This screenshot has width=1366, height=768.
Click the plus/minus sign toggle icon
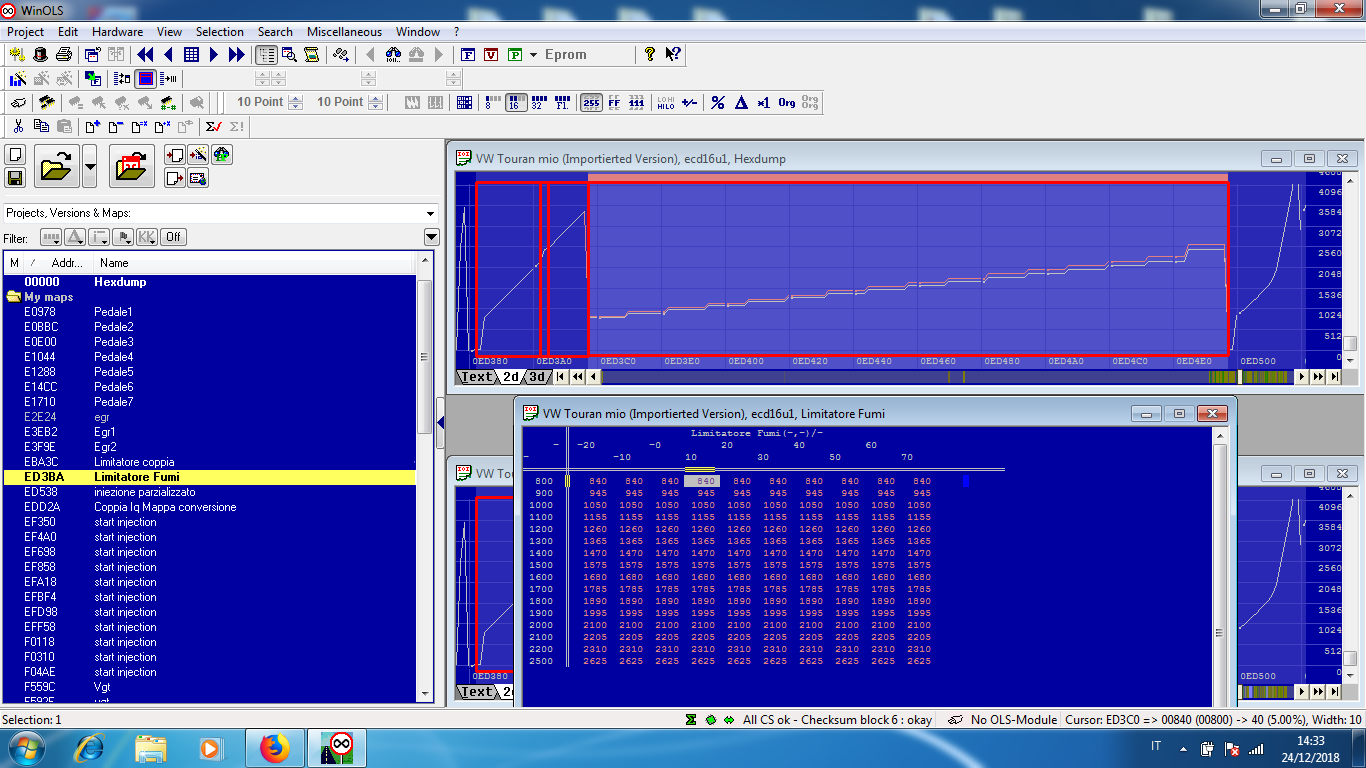tap(689, 102)
